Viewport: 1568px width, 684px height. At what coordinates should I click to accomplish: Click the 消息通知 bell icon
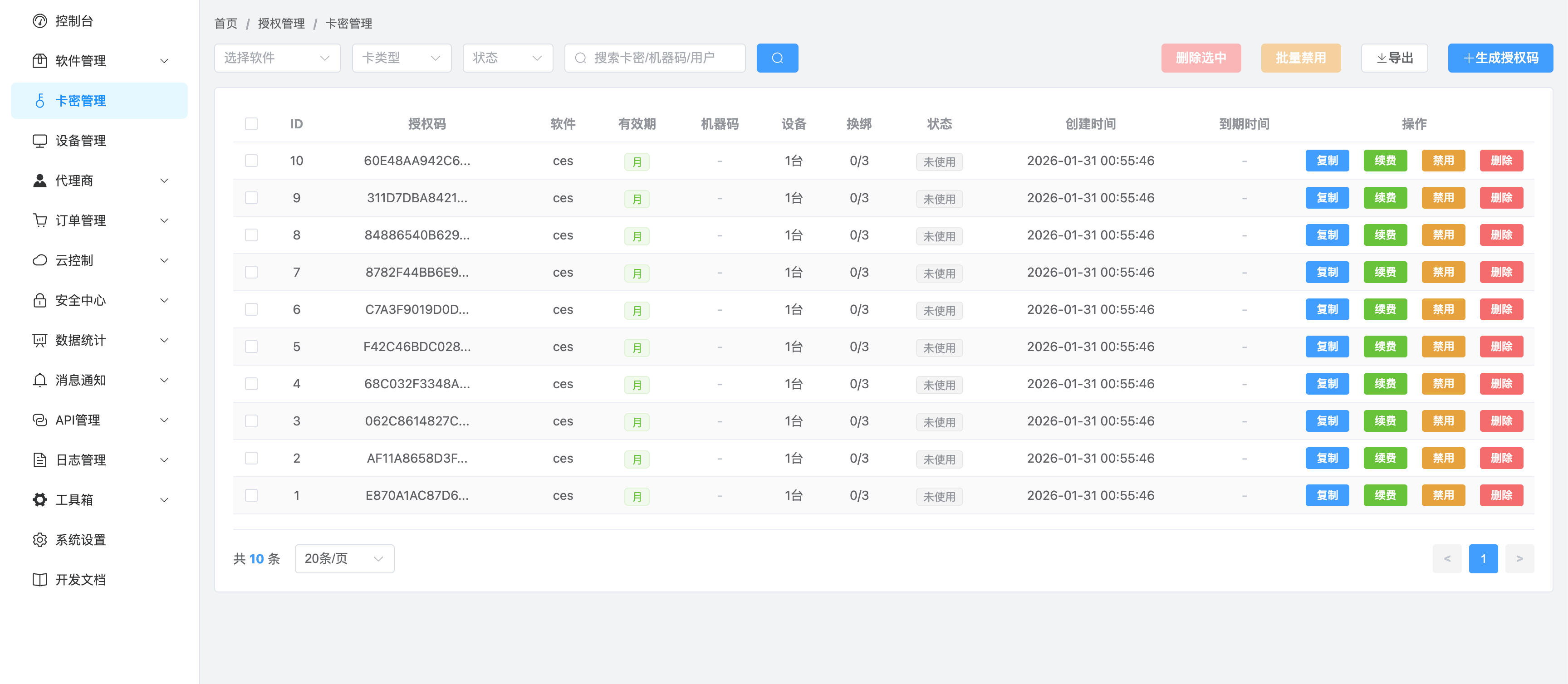click(x=39, y=381)
